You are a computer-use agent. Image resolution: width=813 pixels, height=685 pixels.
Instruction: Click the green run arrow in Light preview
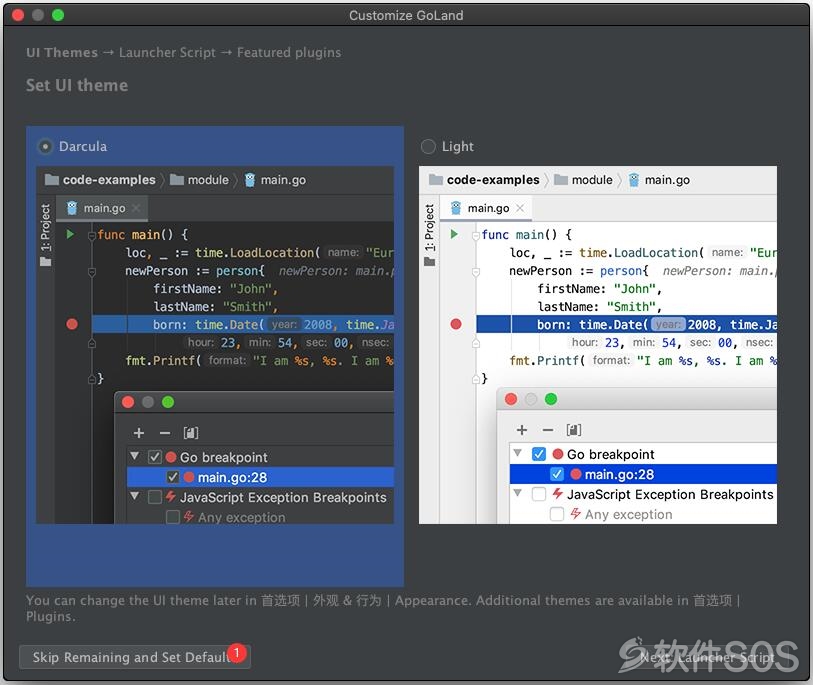(454, 234)
